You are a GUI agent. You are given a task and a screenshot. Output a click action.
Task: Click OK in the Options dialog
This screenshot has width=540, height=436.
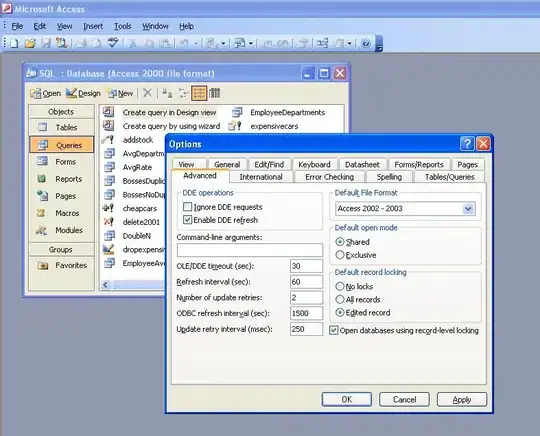tap(346, 399)
